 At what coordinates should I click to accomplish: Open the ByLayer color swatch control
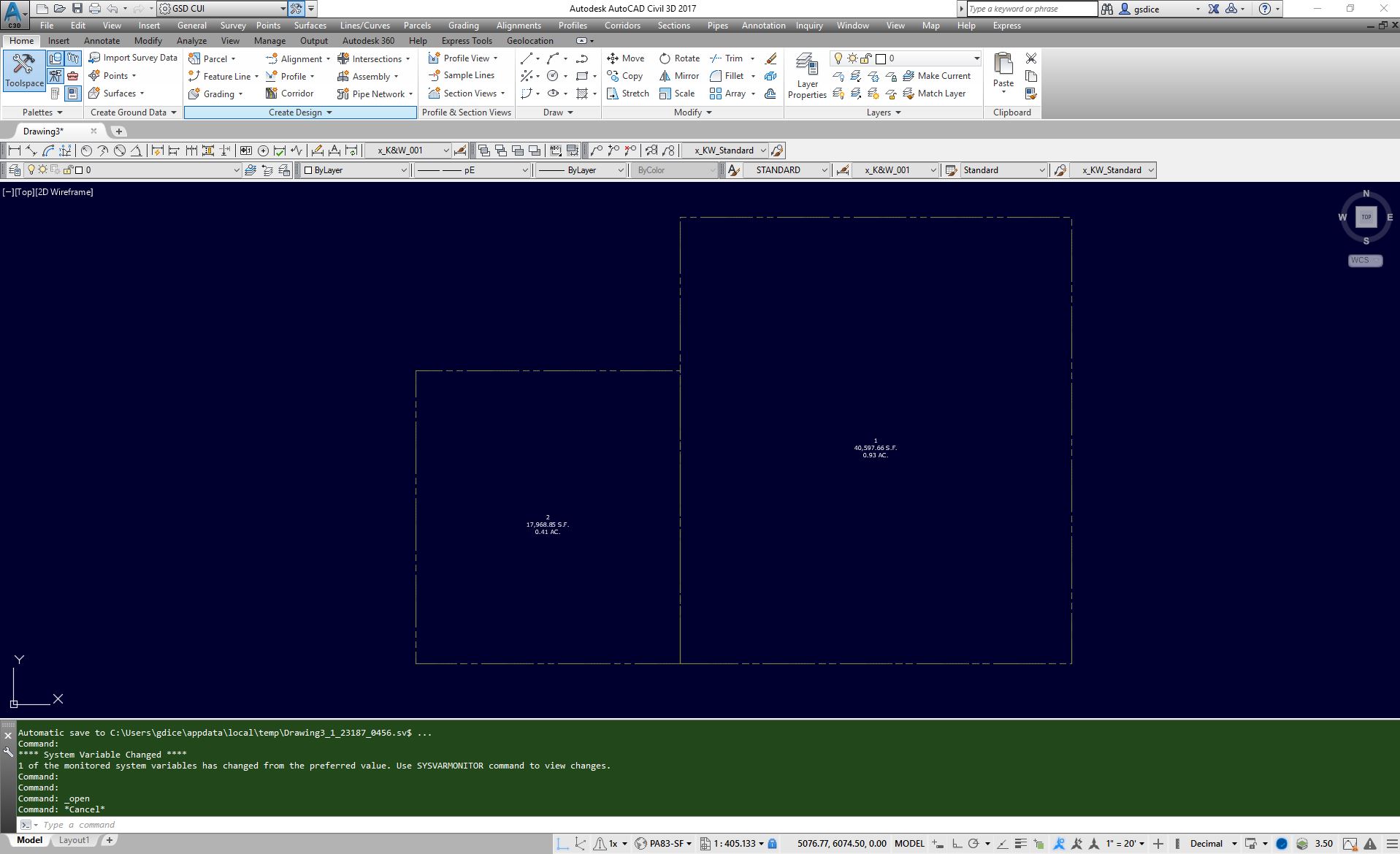point(402,169)
